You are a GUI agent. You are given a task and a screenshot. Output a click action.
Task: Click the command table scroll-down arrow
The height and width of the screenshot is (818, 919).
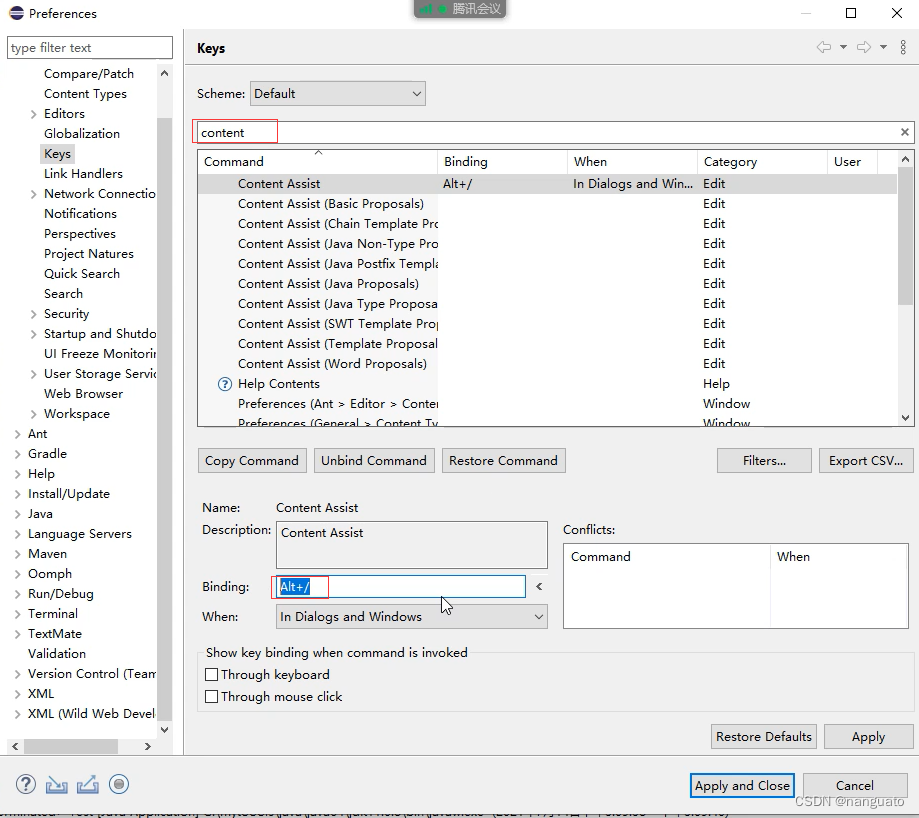coord(906,418)
